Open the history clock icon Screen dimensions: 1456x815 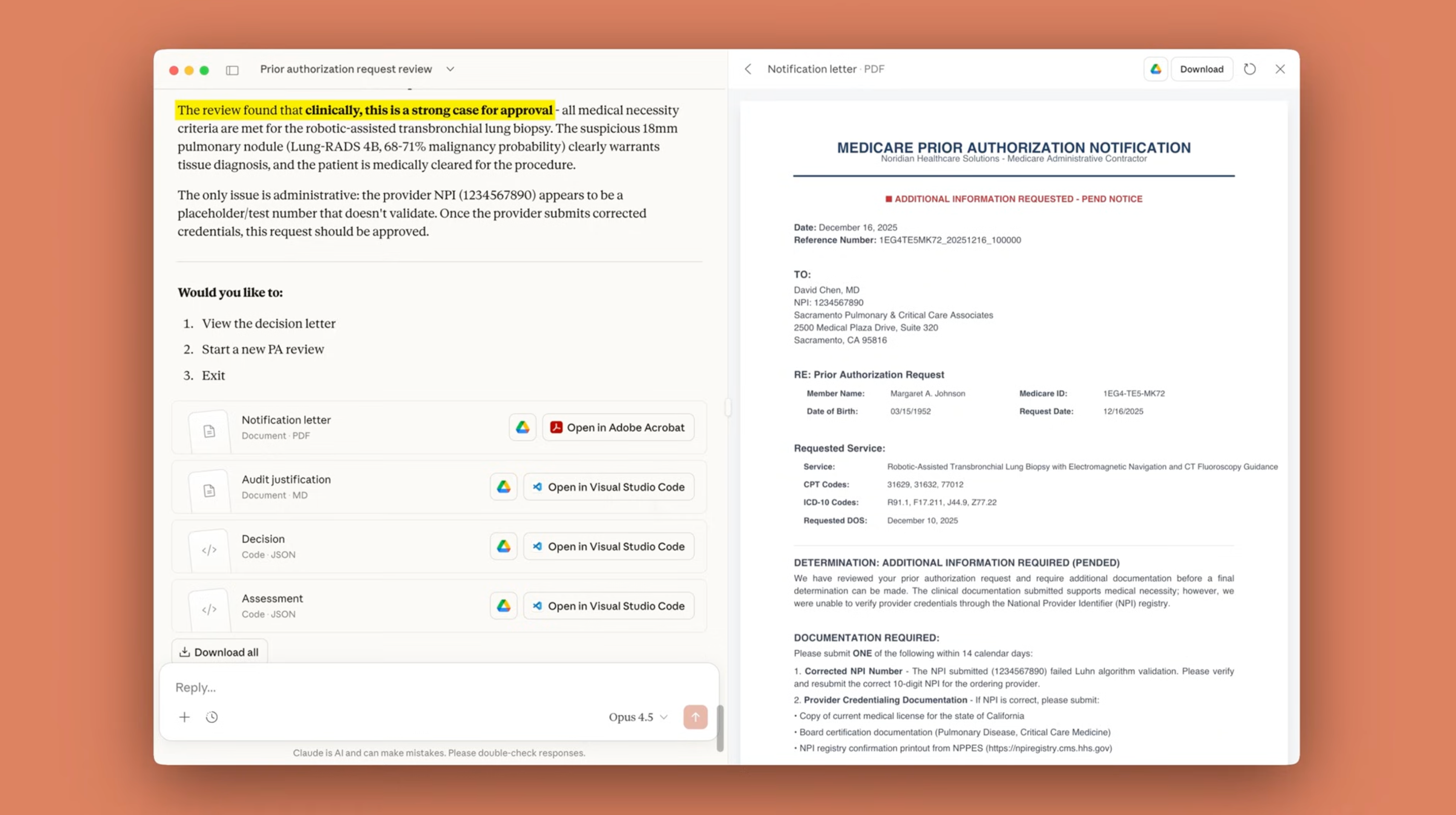point(212,717)
